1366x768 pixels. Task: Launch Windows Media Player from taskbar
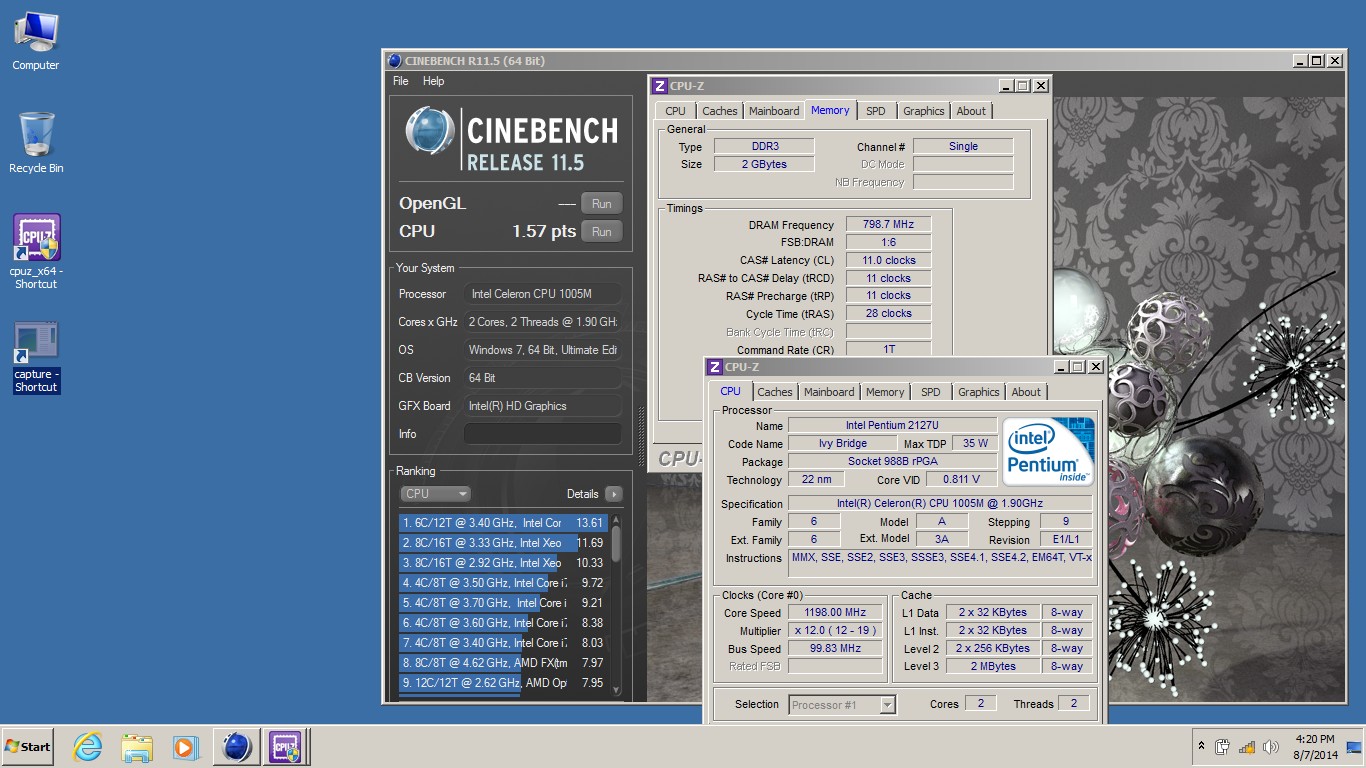(x=185, y=747)
